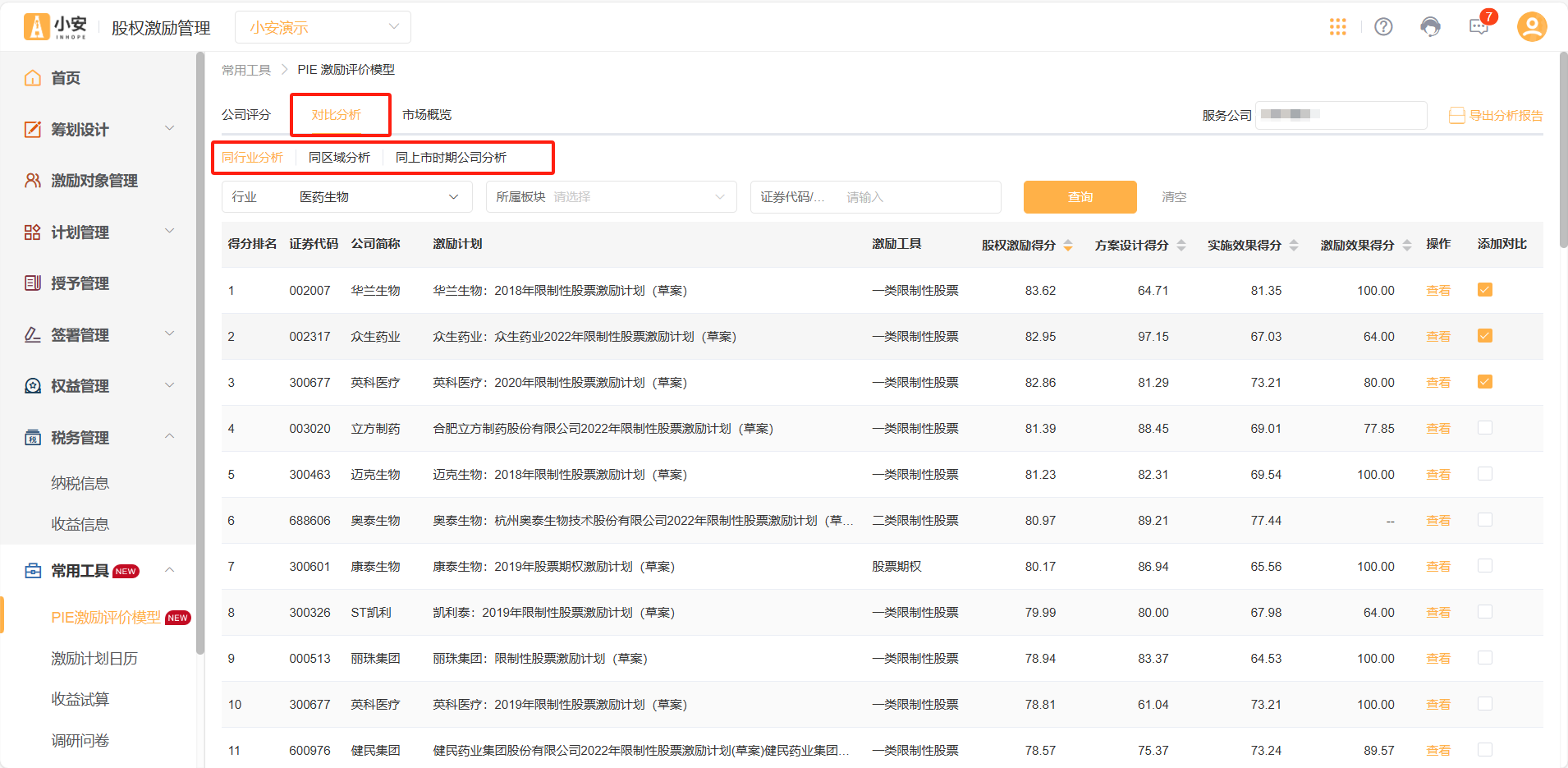The image size is (1568, 768).
Task: Switch to the 对比分析 tab
Action: point(337,115)
